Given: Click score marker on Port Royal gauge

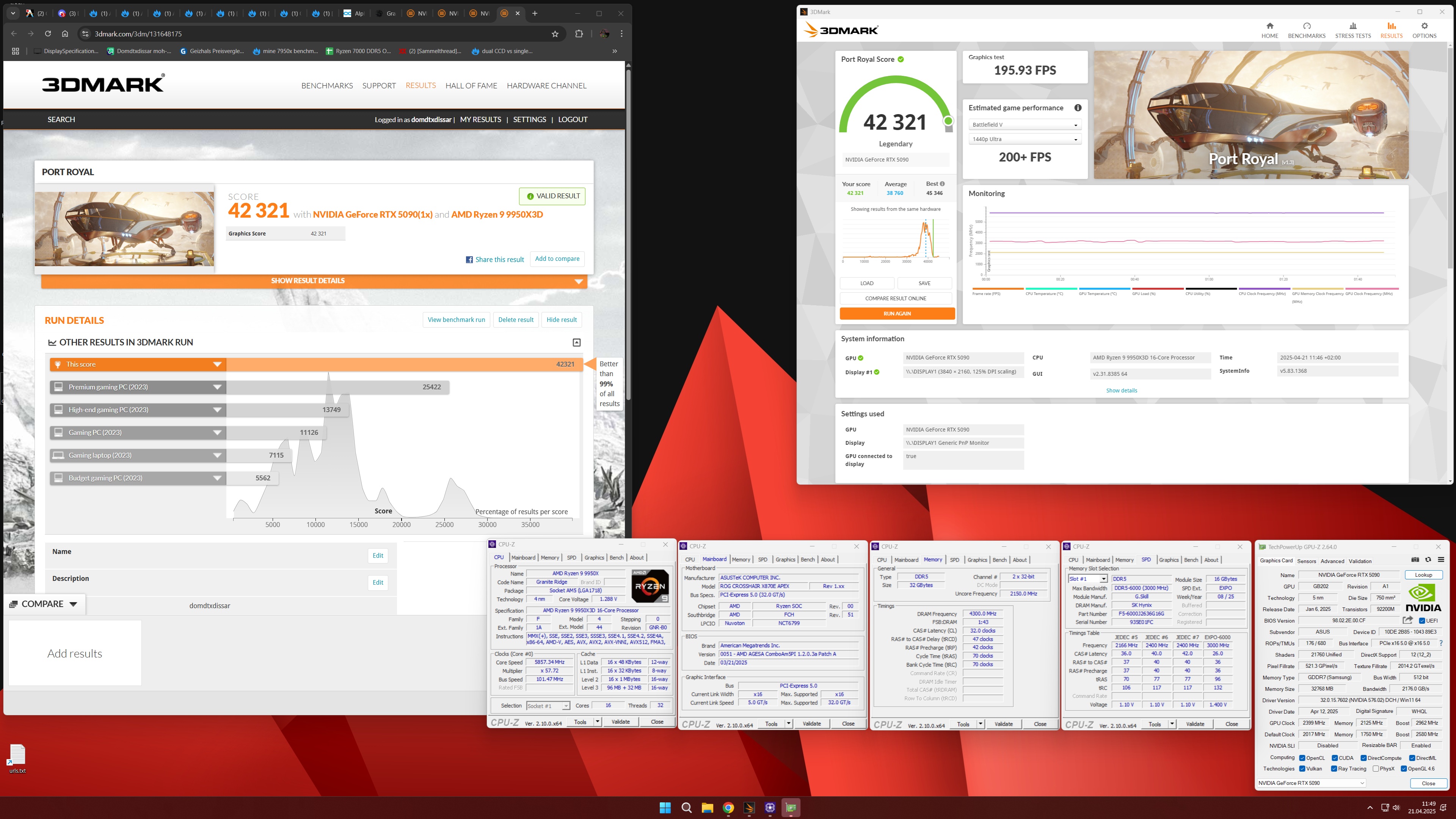Looking at the screenshot, I should point(948,121).
